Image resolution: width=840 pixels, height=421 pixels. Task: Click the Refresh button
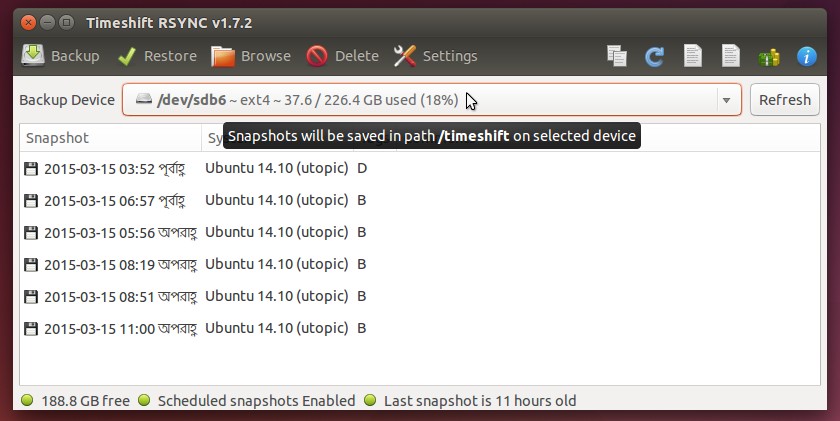point(785,100)
